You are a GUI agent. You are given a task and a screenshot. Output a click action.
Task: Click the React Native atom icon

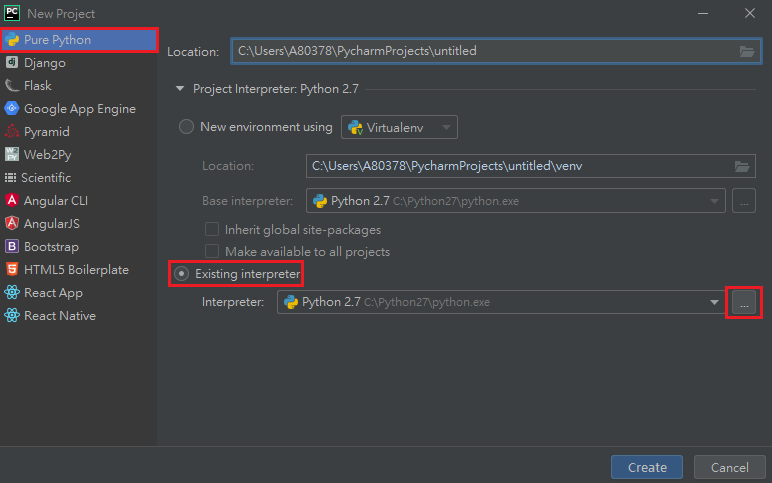coord(12,315)
